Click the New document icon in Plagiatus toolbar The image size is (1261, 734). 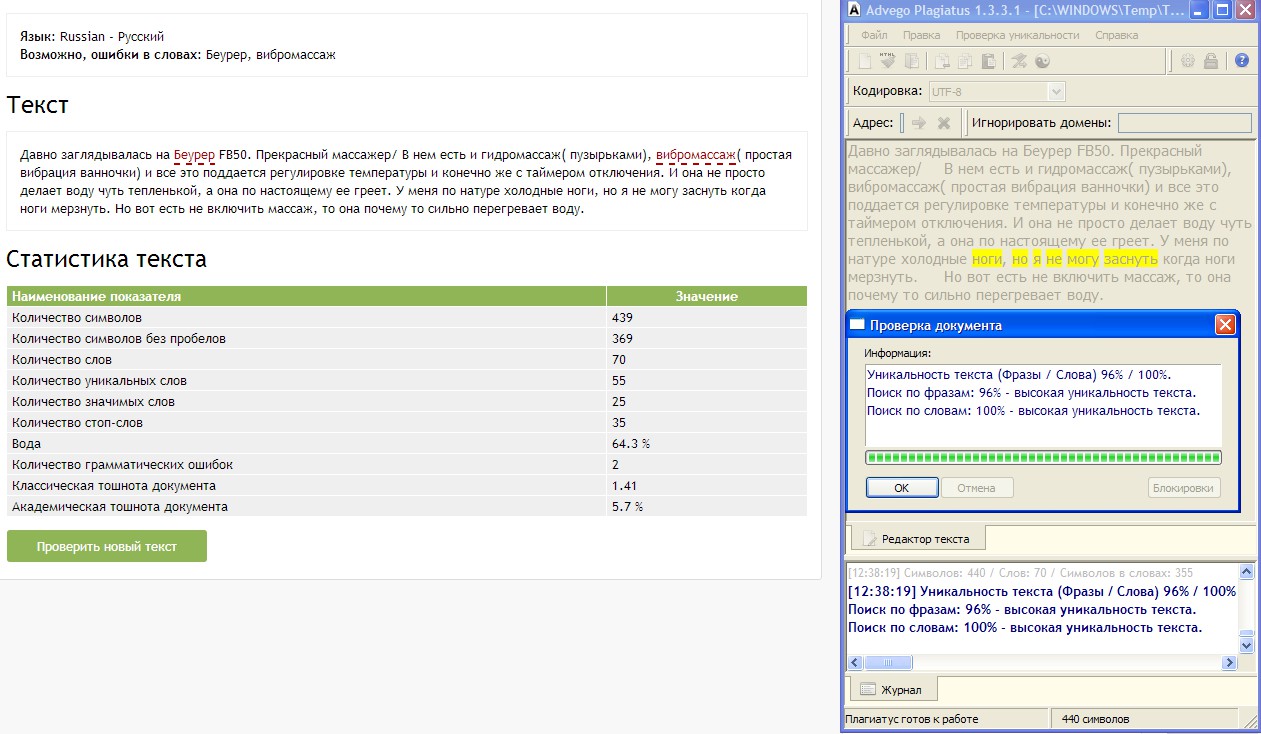pos(865,61)
